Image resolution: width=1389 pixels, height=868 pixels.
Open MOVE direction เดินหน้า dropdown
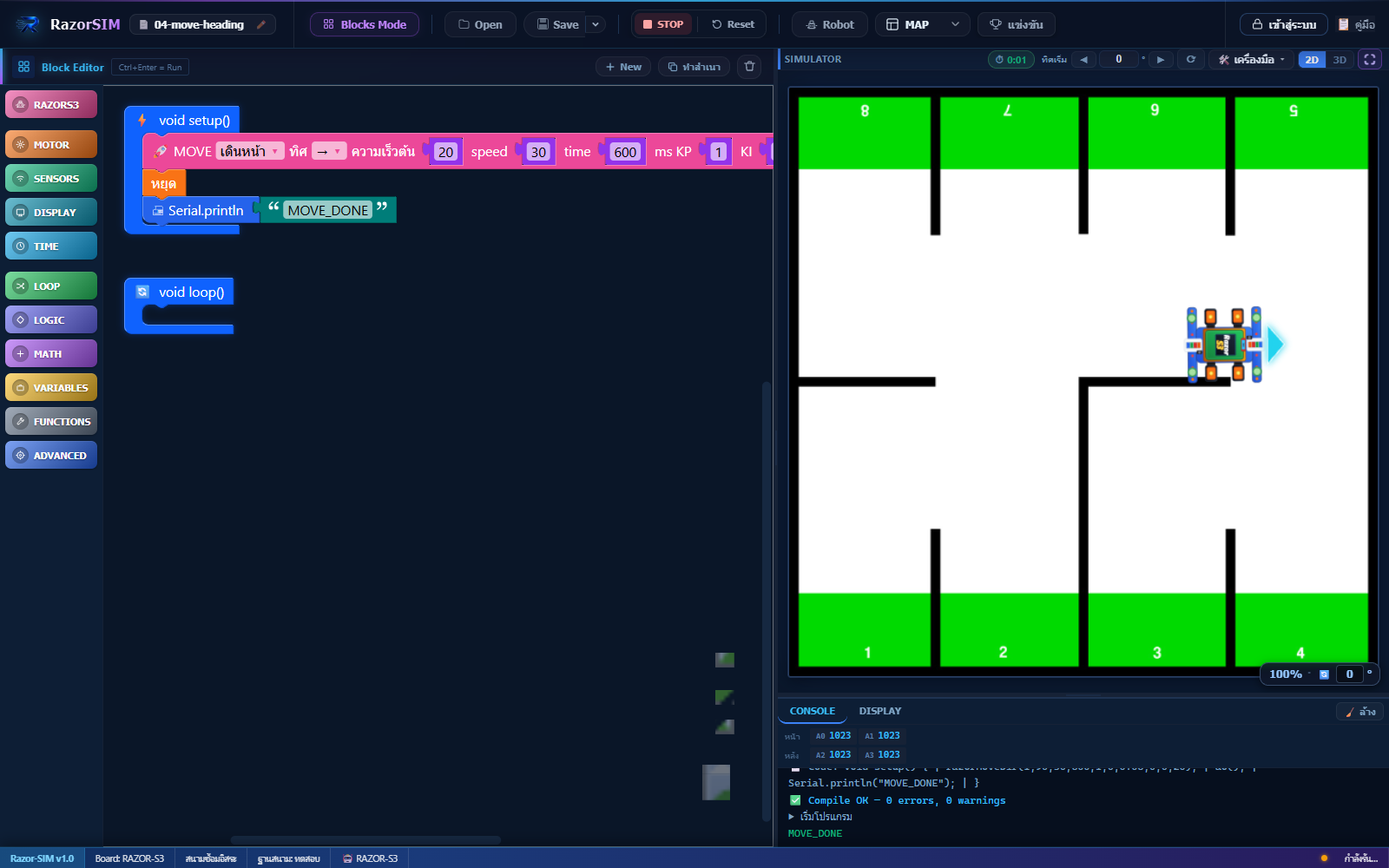(x=250, y=151)
